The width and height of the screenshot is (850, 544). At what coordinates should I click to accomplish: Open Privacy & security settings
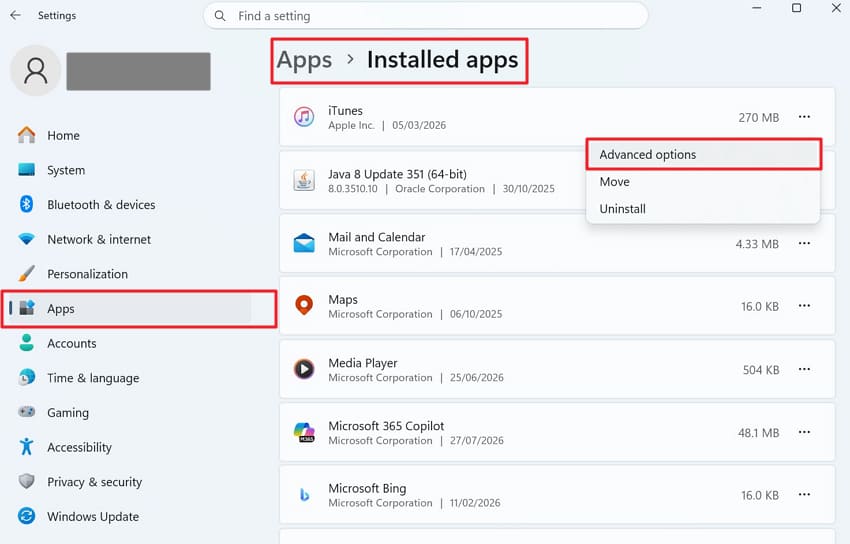(x=94, y=482)
